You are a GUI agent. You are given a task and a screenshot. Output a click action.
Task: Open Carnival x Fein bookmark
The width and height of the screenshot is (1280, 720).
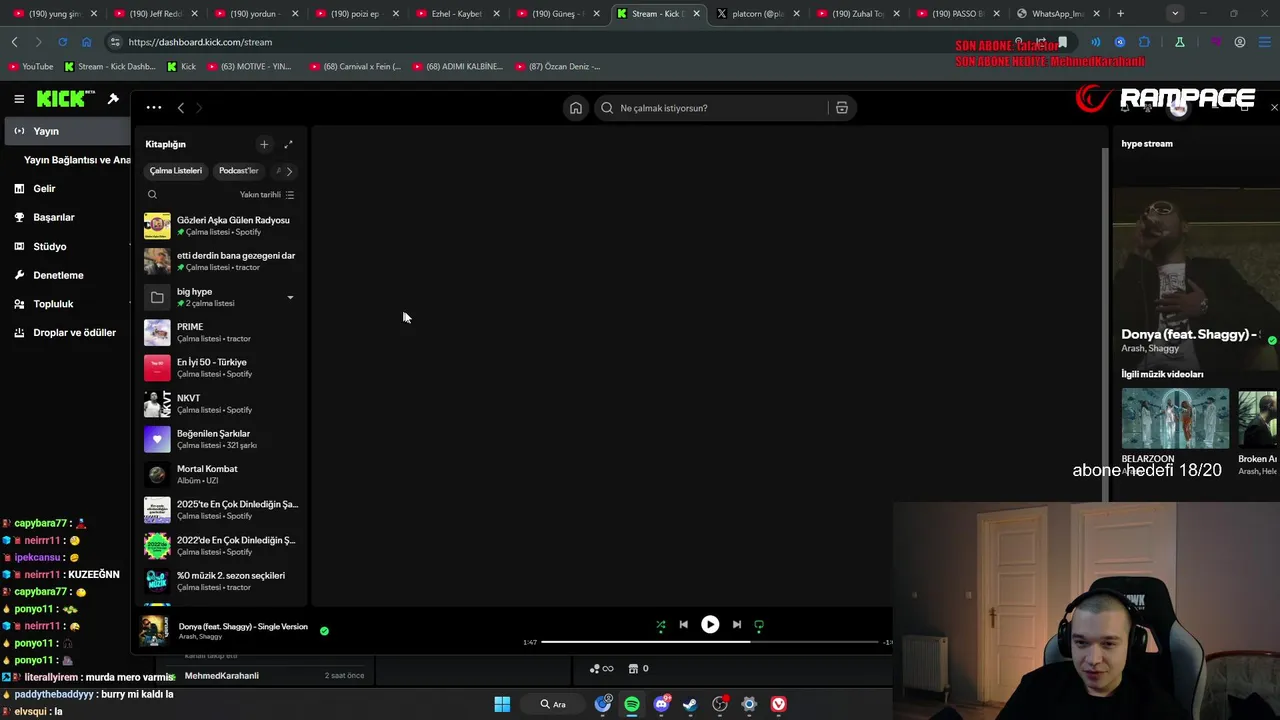coord(355,67)
